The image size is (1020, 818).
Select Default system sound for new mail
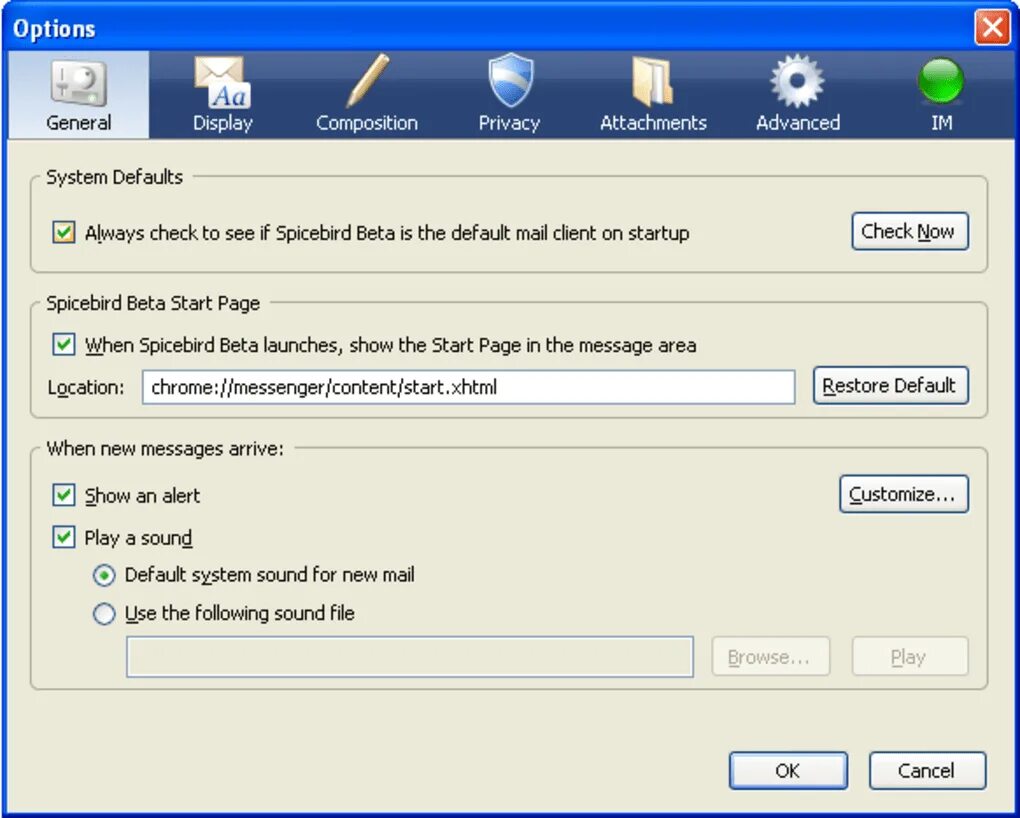click(104, 575)
